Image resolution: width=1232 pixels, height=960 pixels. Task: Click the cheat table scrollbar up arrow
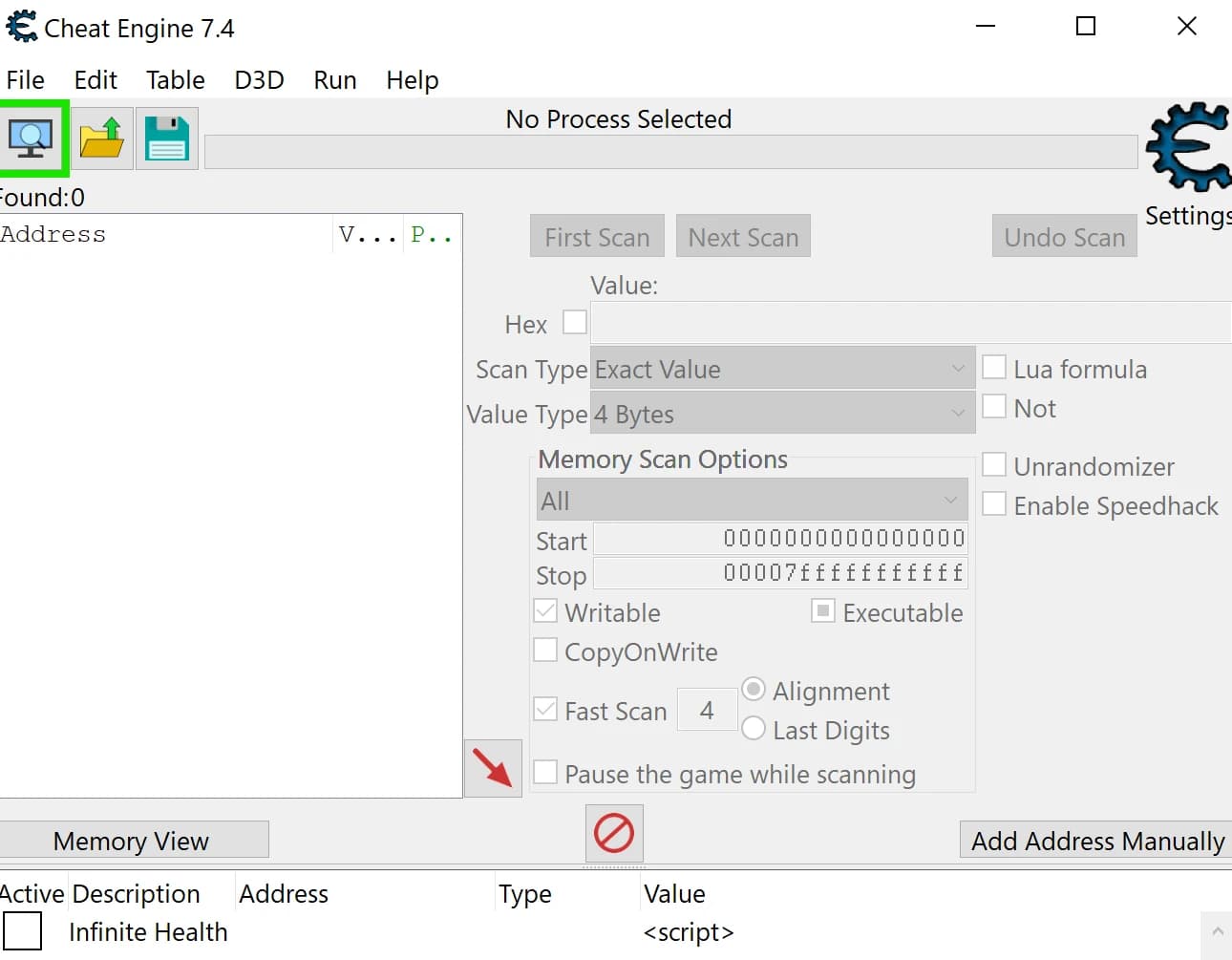1217,930
